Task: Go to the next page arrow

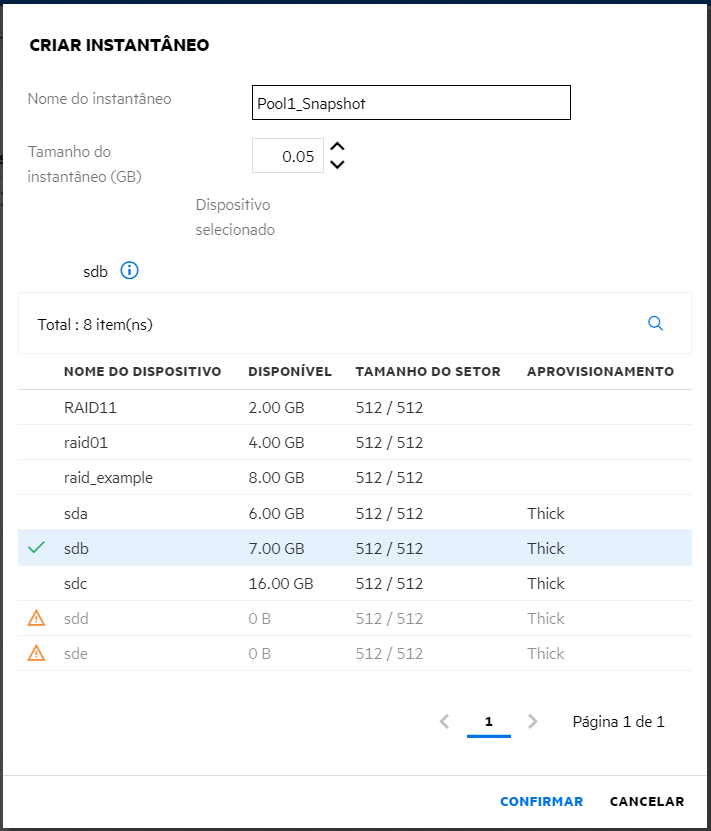Action: tap(533, 721)
